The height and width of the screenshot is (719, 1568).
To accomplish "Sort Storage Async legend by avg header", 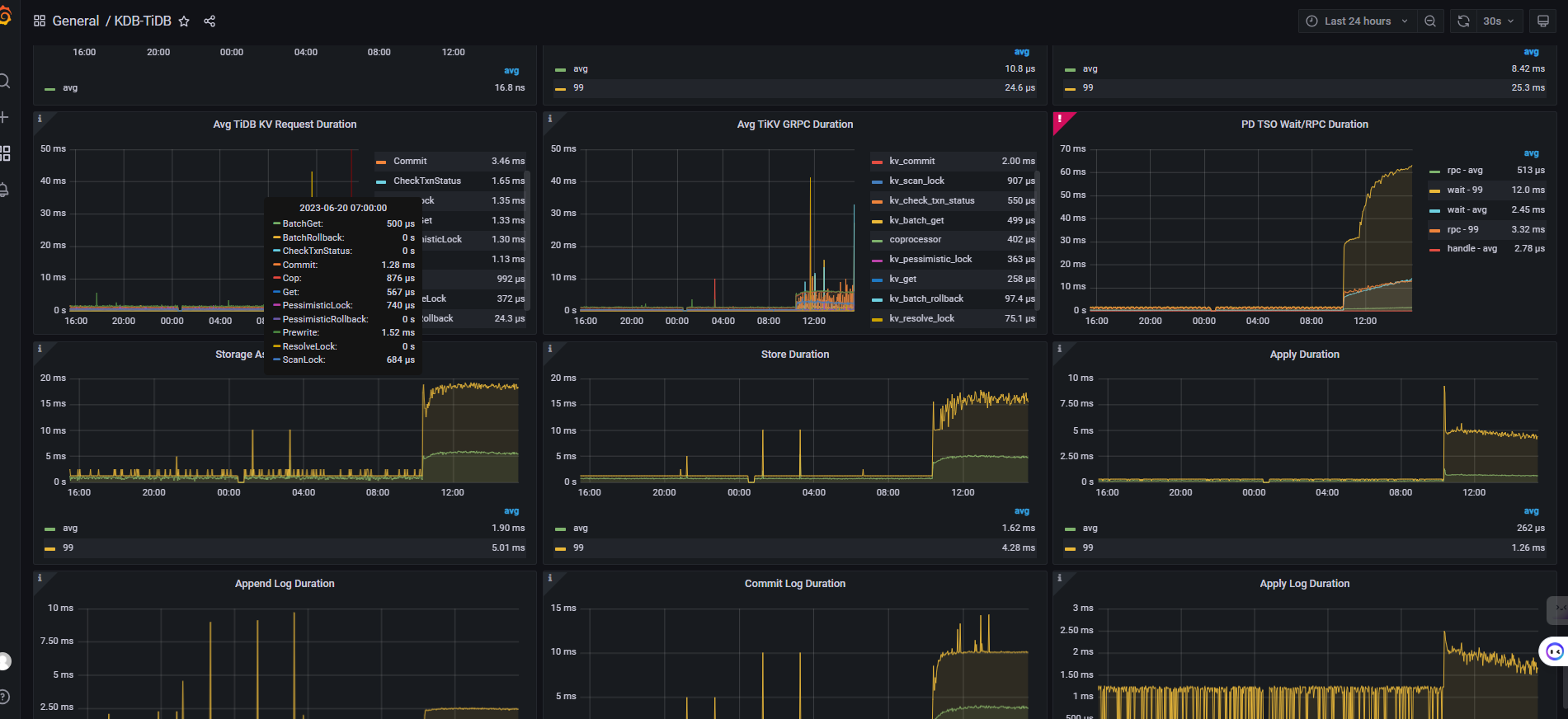I will point(511,511).
